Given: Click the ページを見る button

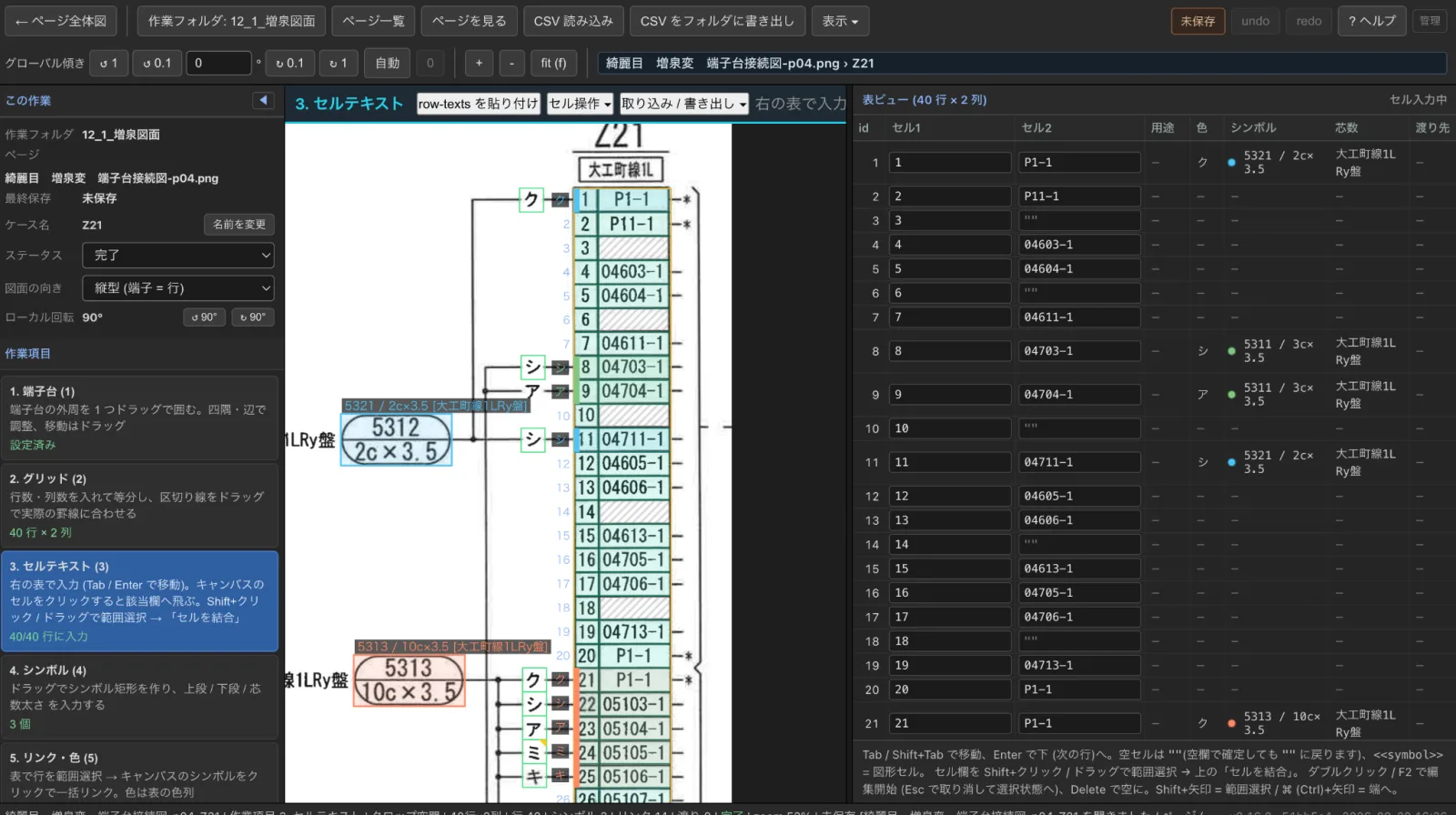Looking at the screenshot, I should pyautogui.click(x=469, y=21).
